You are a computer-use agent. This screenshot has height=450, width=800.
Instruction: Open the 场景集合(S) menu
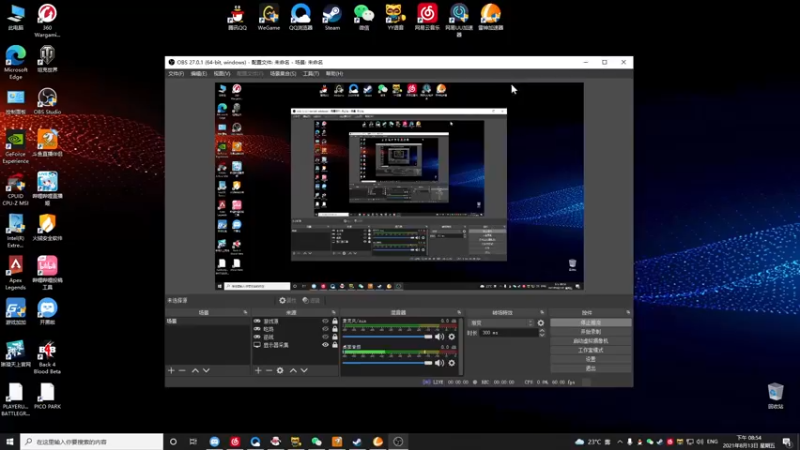[x=283, y=74]
